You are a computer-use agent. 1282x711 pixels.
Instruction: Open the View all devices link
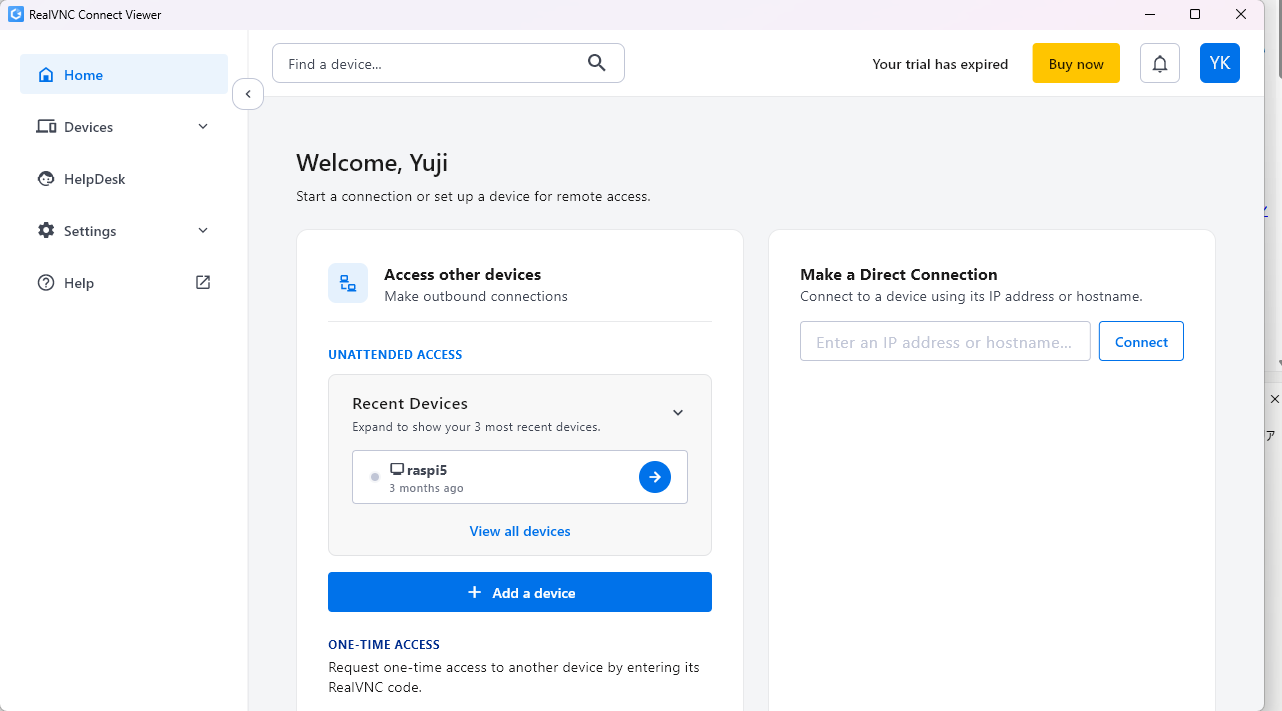520,531
